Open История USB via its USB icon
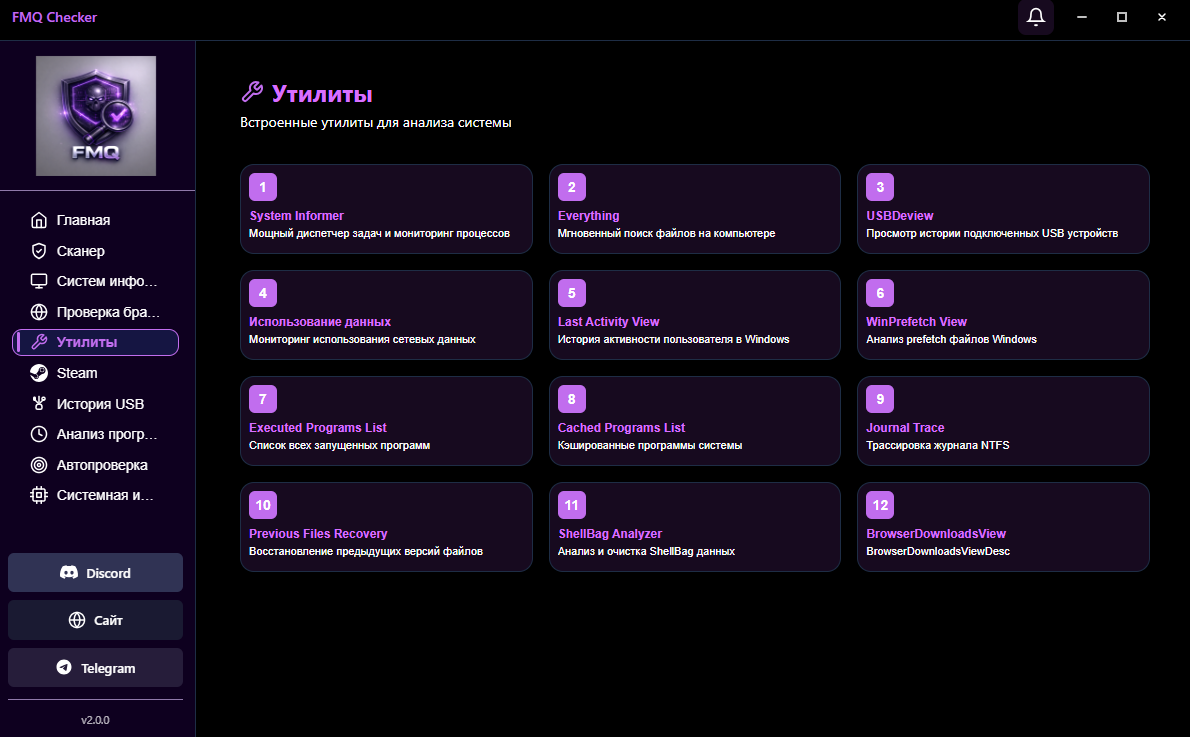 click(39, 404)
